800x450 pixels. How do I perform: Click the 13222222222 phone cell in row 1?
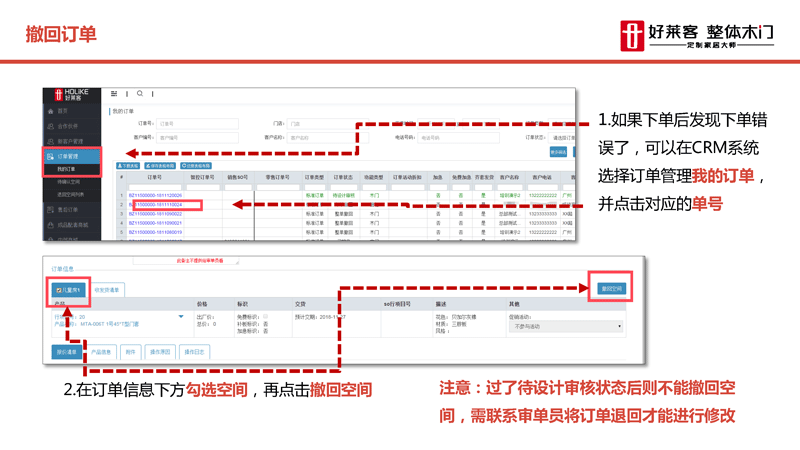point(543,195)
